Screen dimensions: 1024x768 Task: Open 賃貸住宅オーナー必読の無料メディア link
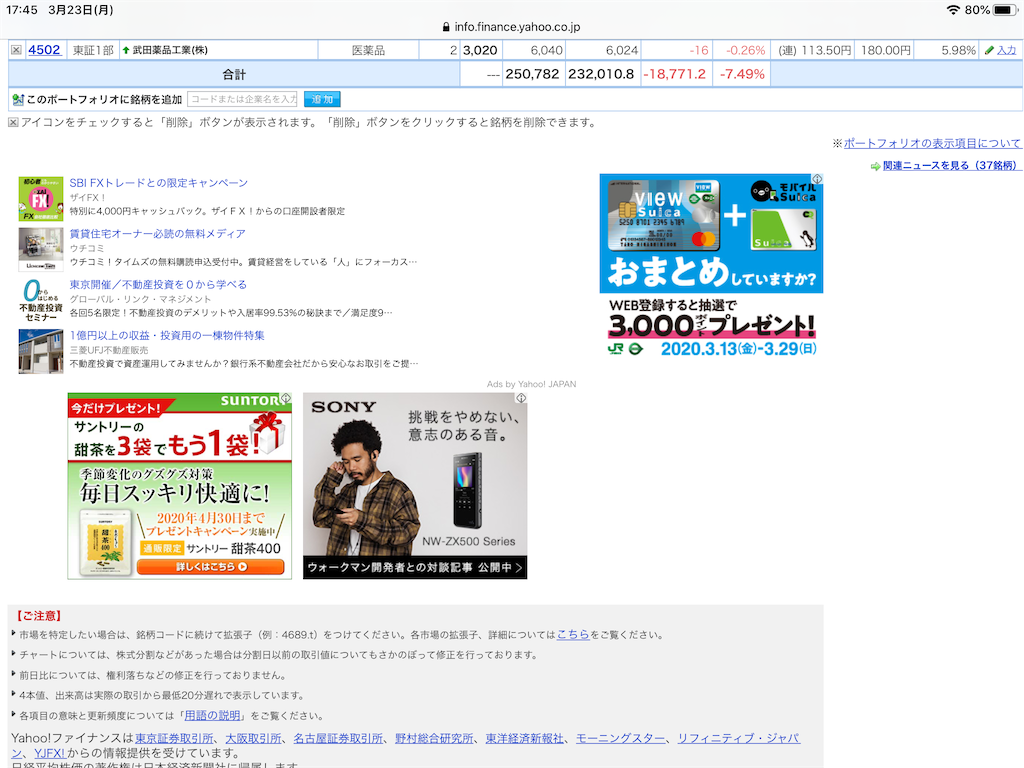click(x=157, y=234)
